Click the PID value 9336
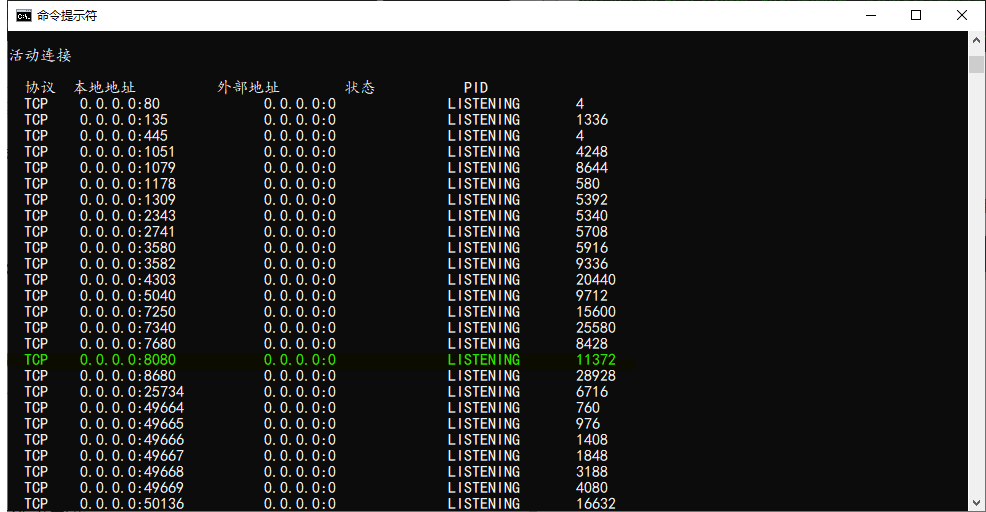 point(592,264)
